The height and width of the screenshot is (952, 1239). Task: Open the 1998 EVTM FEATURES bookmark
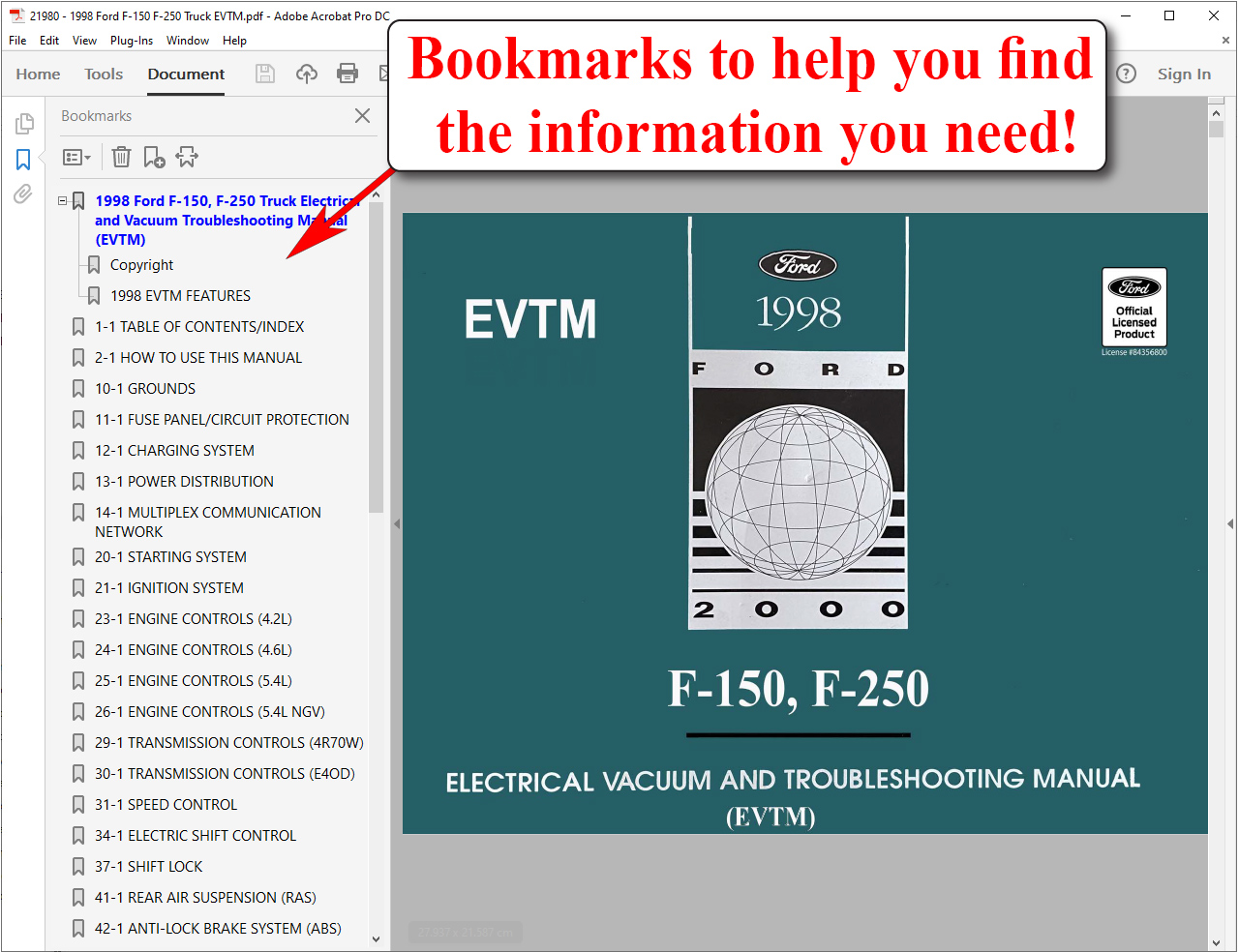(x=180, y=296)
